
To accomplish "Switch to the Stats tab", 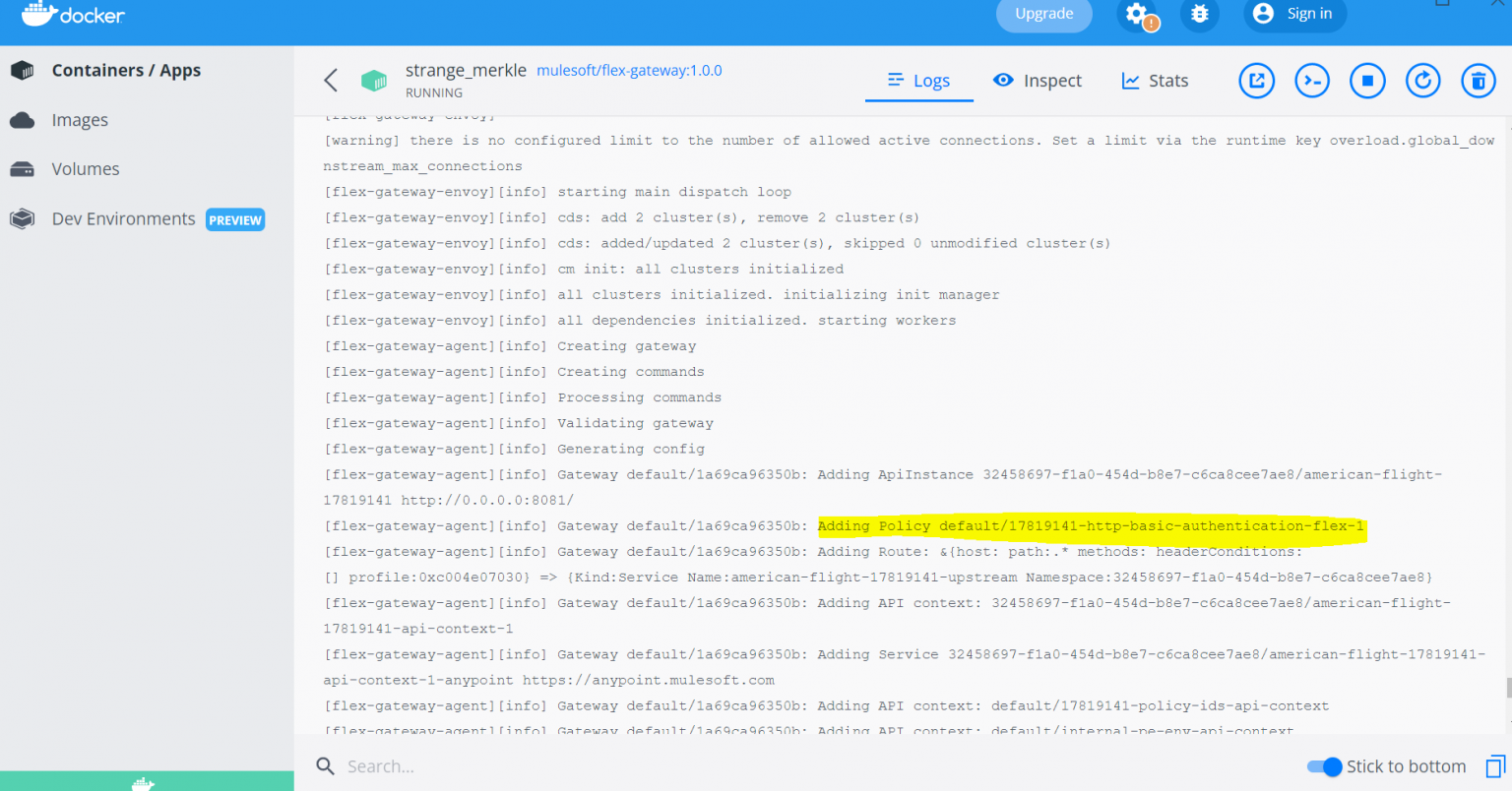I will 1155,80.
